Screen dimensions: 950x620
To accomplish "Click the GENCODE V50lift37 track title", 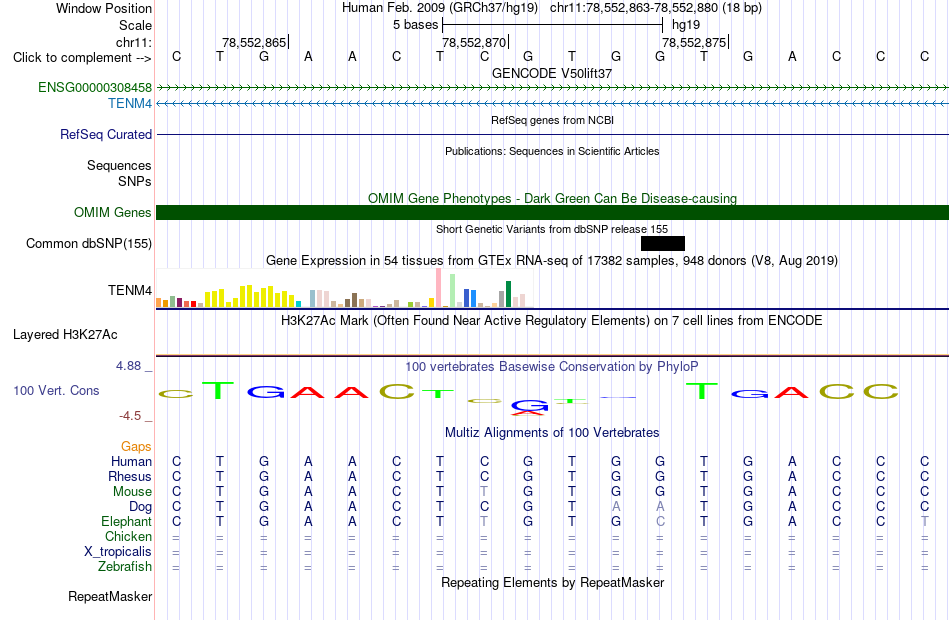I will click(x=552, y=73).
